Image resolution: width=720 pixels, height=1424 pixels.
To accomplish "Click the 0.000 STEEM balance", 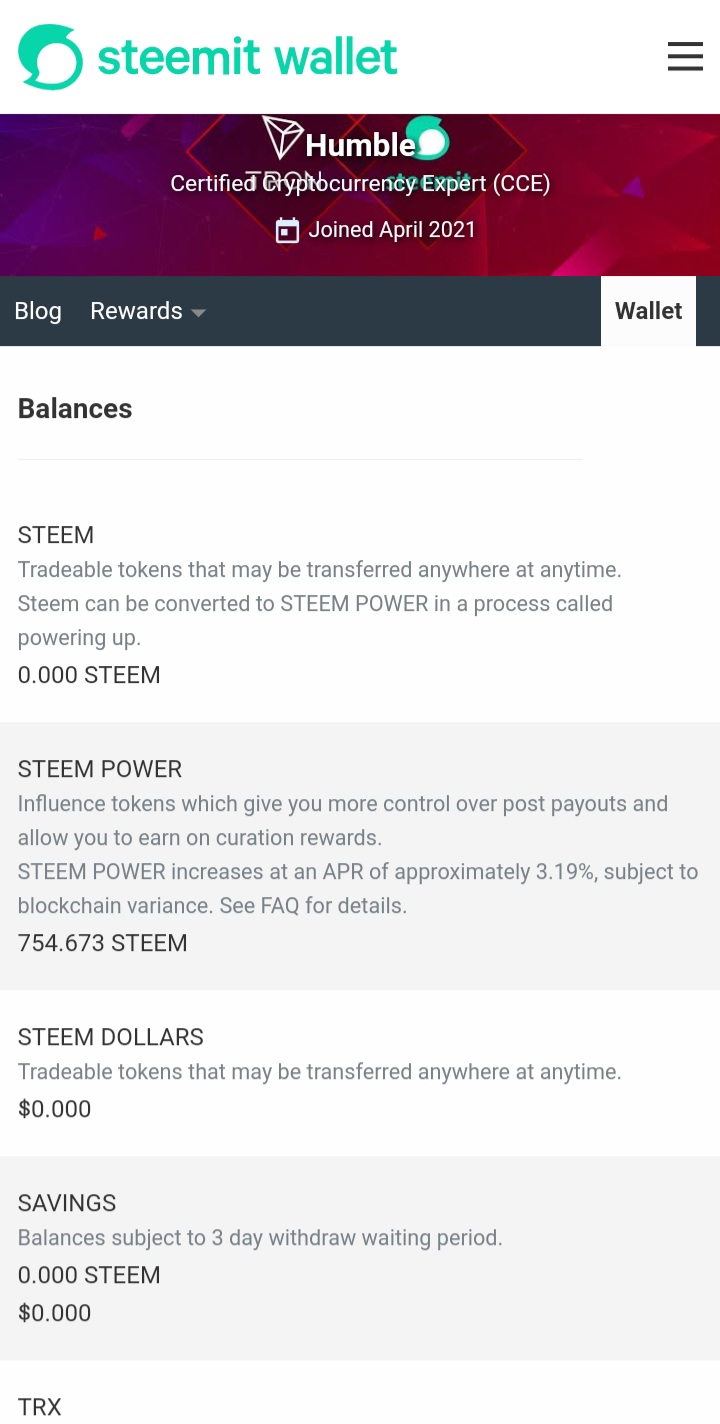I will click(89, 675).
